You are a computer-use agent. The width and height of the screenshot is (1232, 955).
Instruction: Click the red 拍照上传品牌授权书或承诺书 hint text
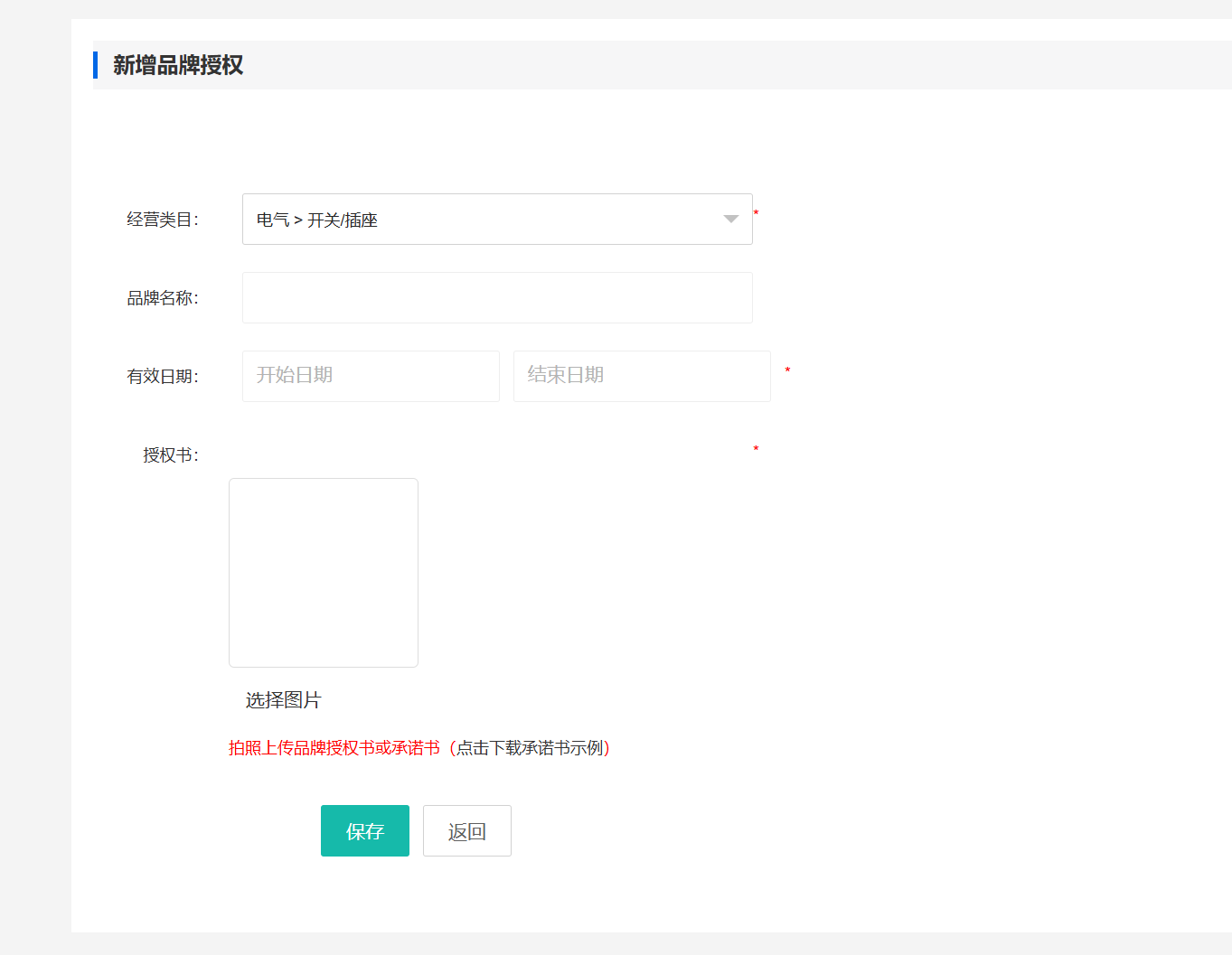tap(334, 748)
